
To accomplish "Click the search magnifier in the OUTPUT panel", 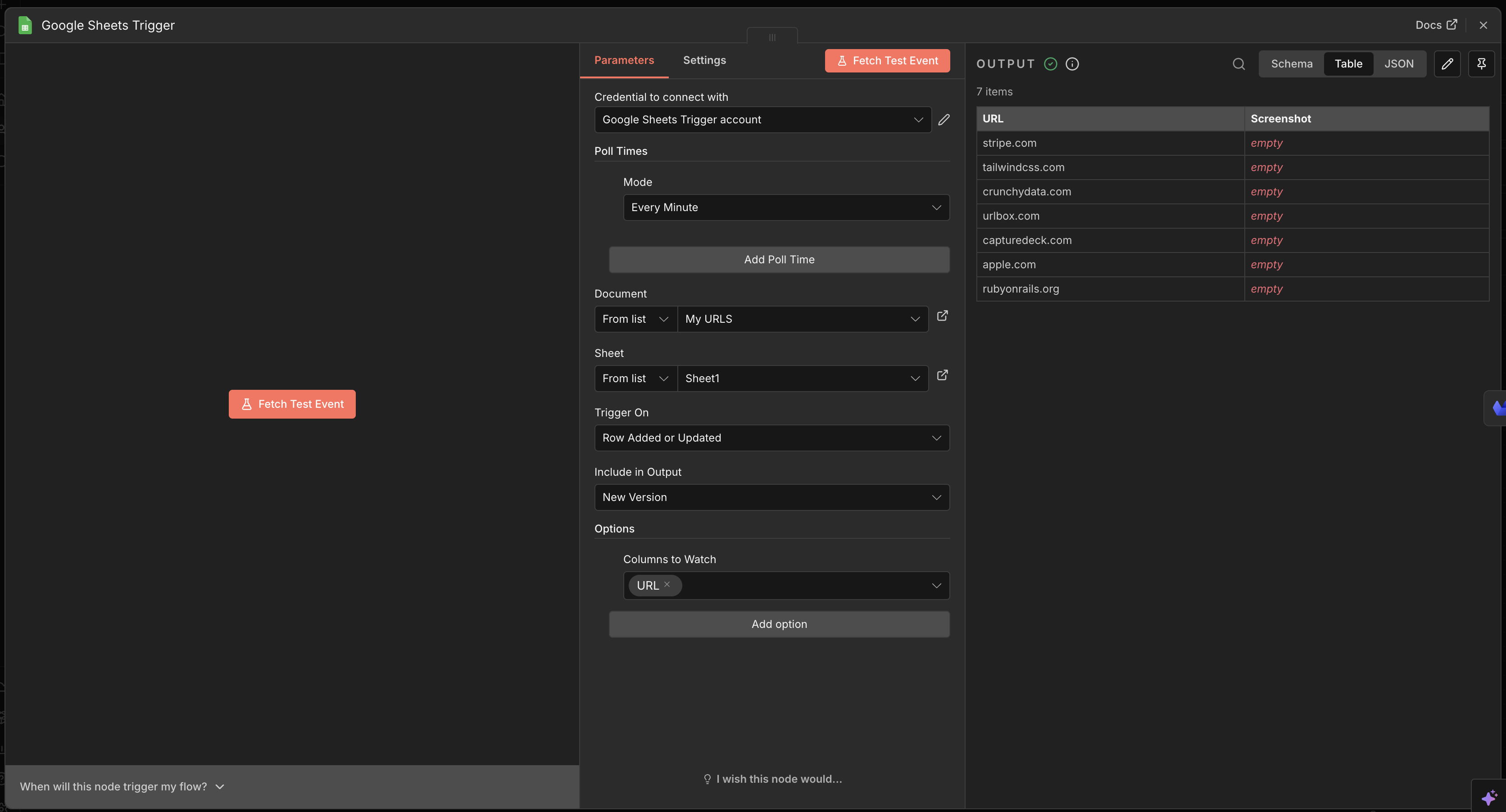I will click(x=1239, y=63).
